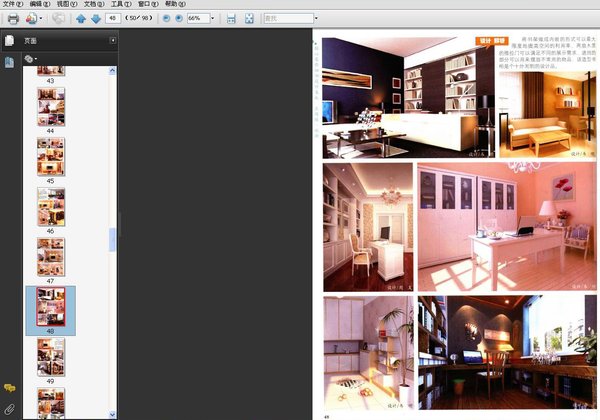Click the 66% zoom value field

[x=198, y=18]
